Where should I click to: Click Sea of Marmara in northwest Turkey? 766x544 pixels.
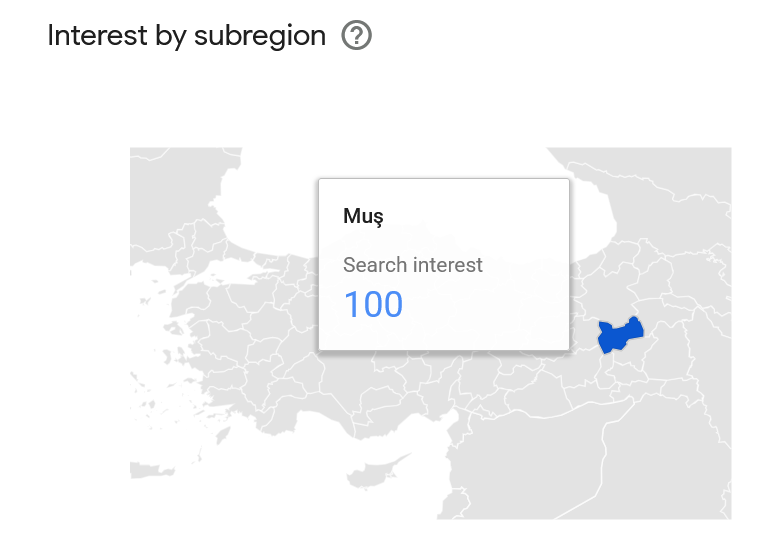tap(230, 272)
